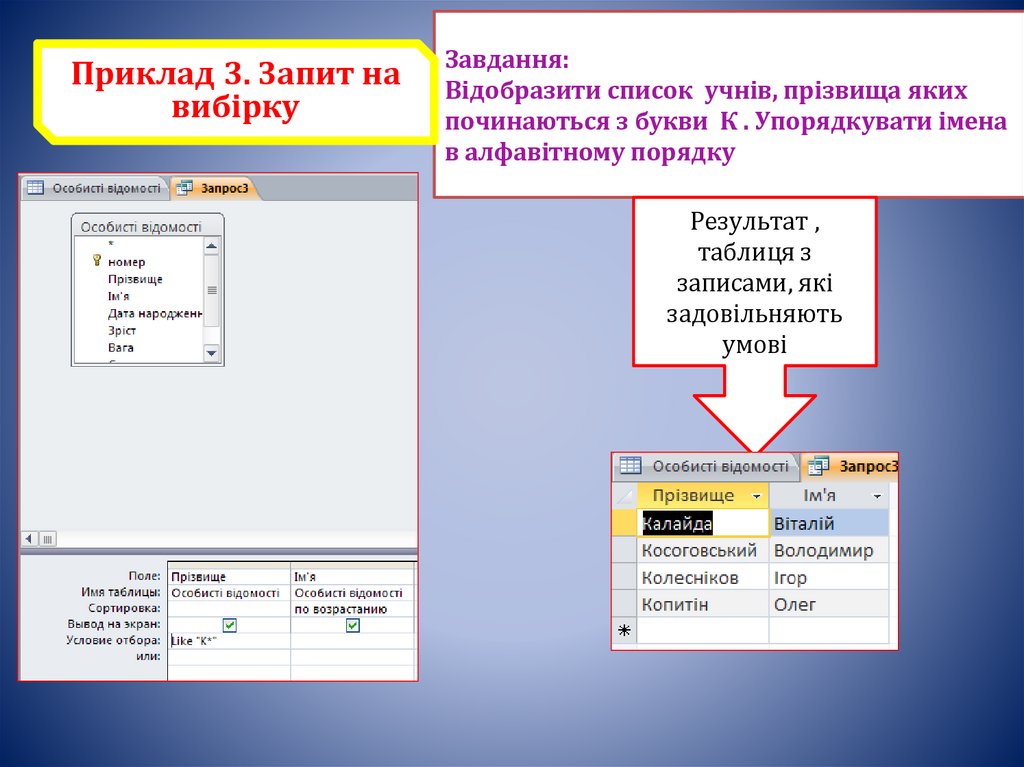Click the Ігор cell in results
The image size is (1024, 767).
point(829,578)
